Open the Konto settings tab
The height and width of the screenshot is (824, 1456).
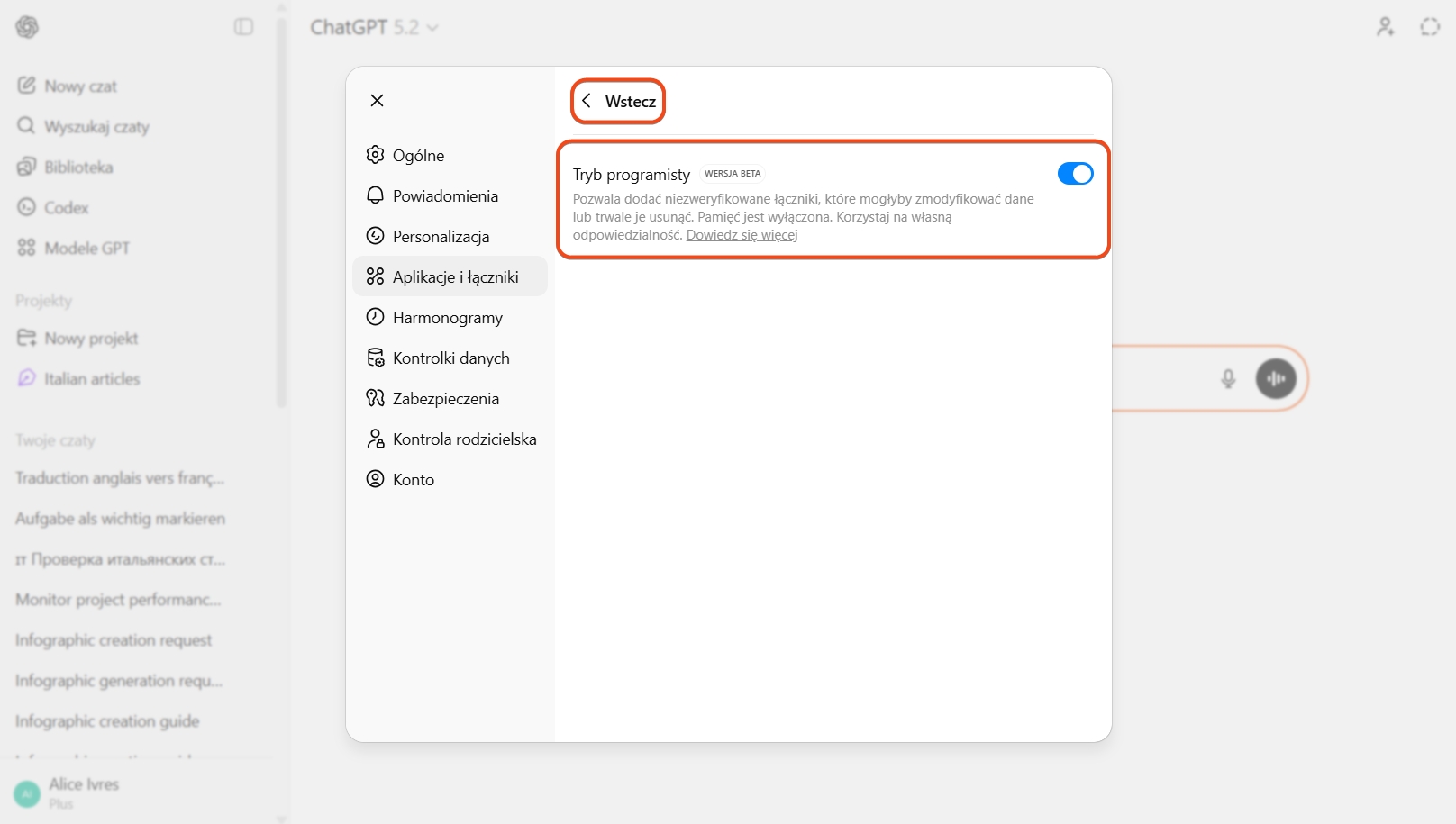[450, 479]
